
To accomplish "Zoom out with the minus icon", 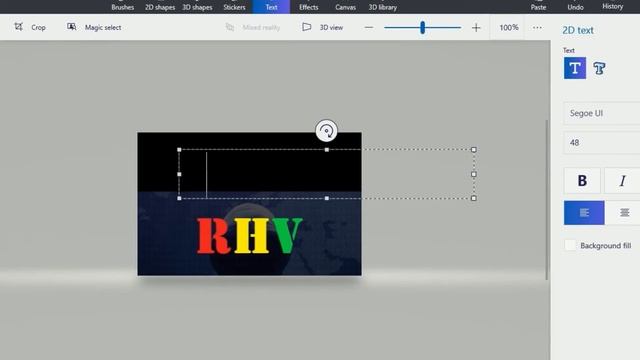I will click(369, 27).
